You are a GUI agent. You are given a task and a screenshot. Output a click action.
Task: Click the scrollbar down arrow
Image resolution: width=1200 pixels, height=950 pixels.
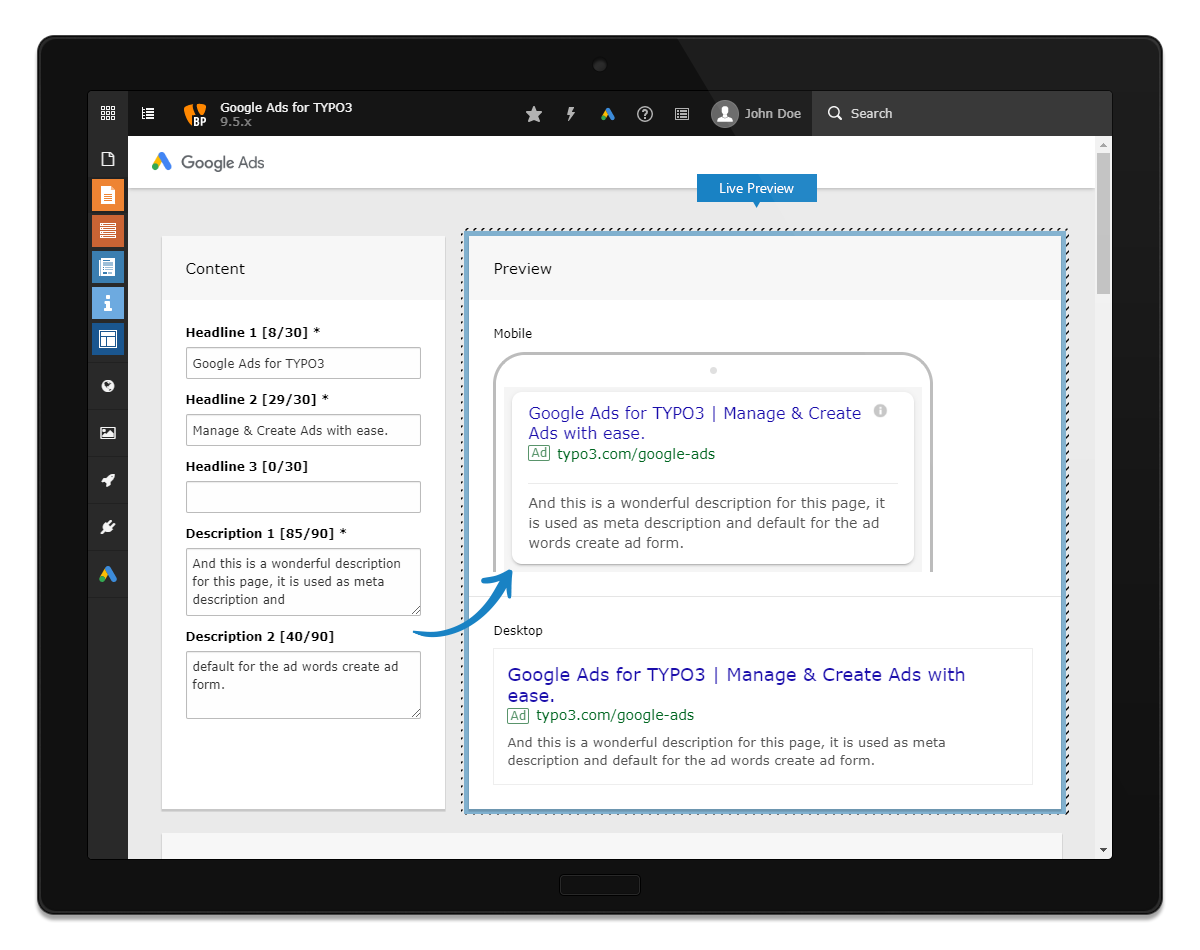1103,850
